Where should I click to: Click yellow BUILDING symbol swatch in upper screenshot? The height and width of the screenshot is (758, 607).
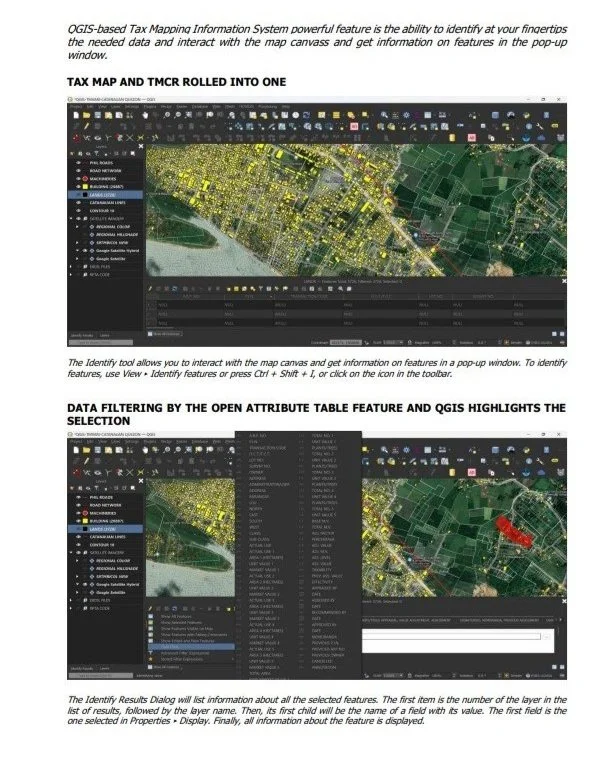coord(85,186)
